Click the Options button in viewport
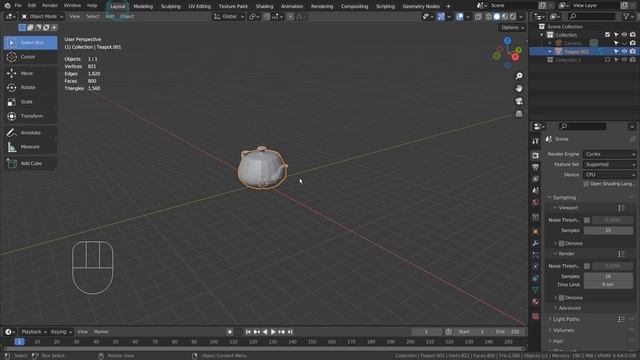The width and height of the screenshot is (640, 360). pyautogui.click(x=512, y=27)
